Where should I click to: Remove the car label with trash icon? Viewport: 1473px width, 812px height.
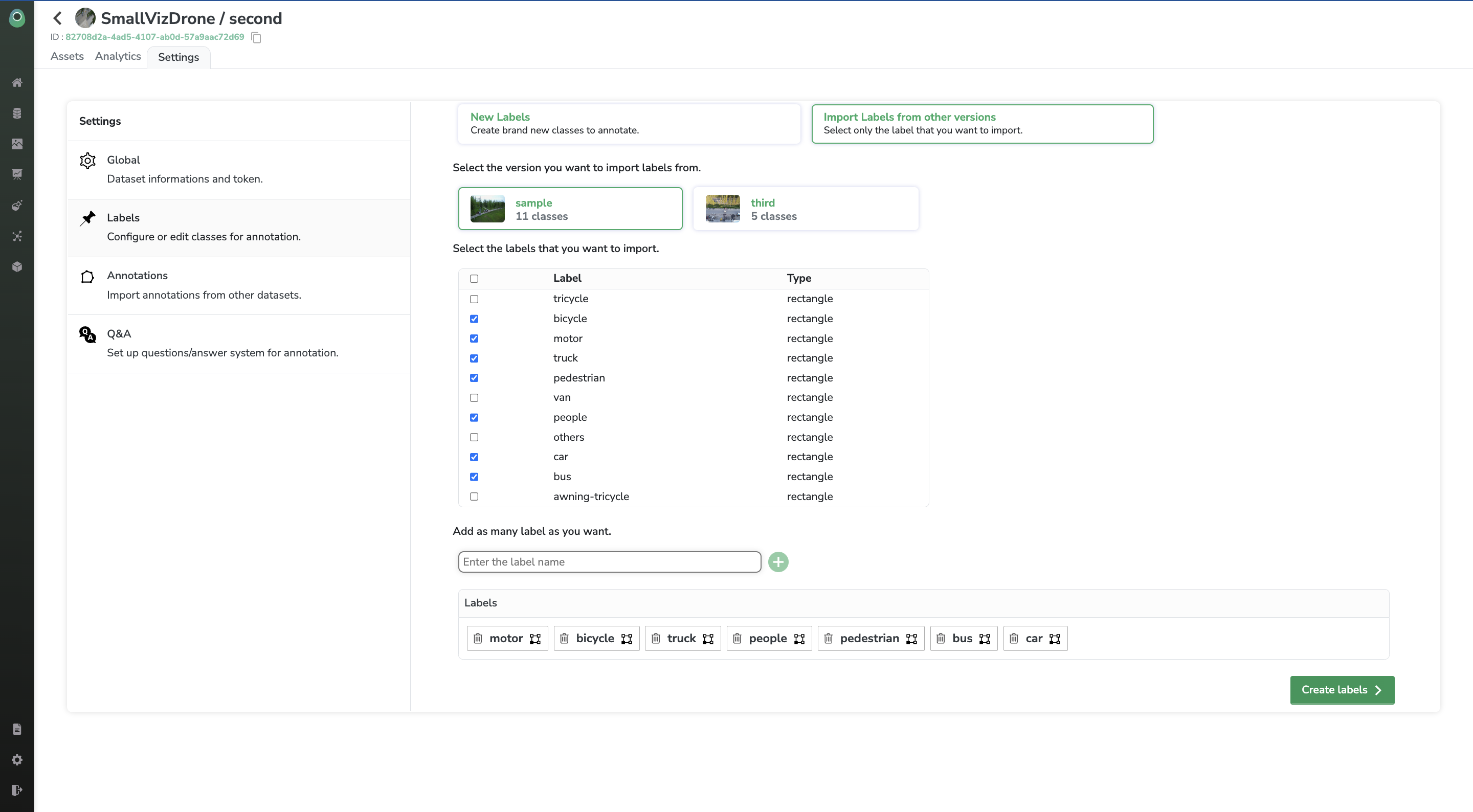tap(1014, 638)
